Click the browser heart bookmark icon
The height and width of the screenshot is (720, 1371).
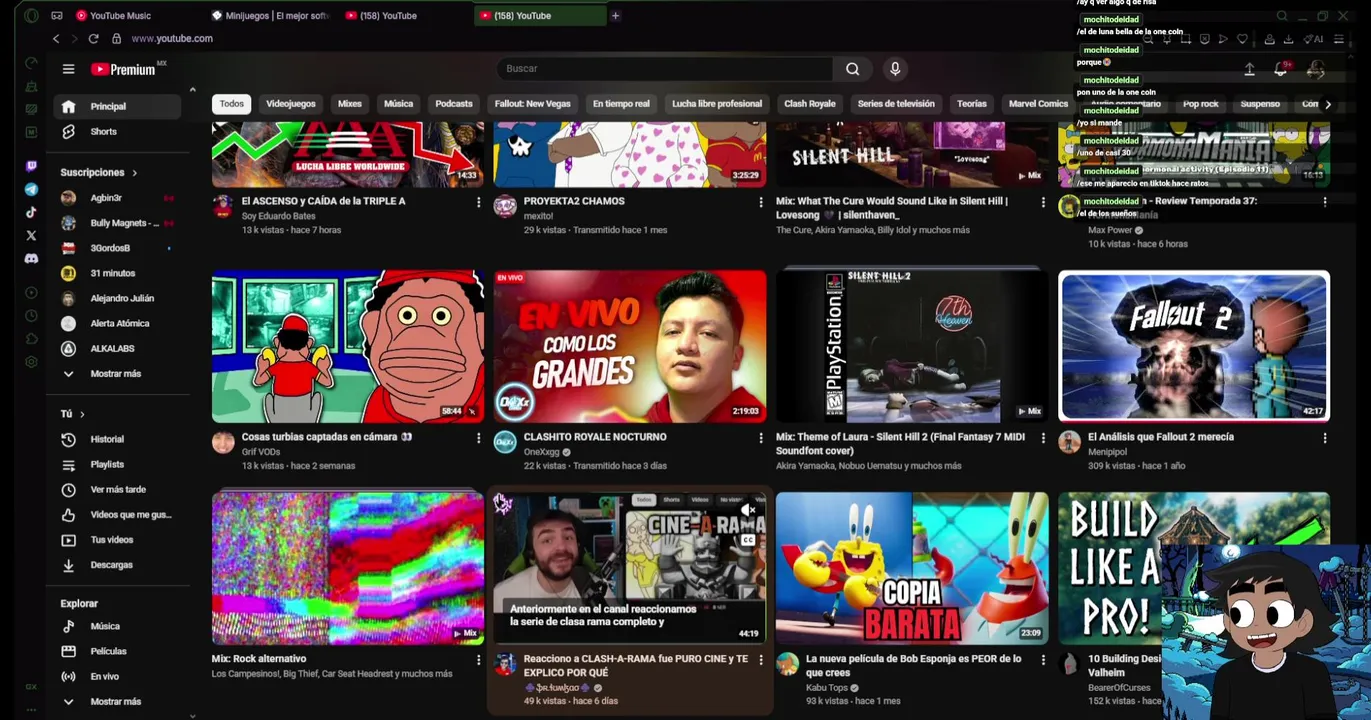tap(1242, 39)
